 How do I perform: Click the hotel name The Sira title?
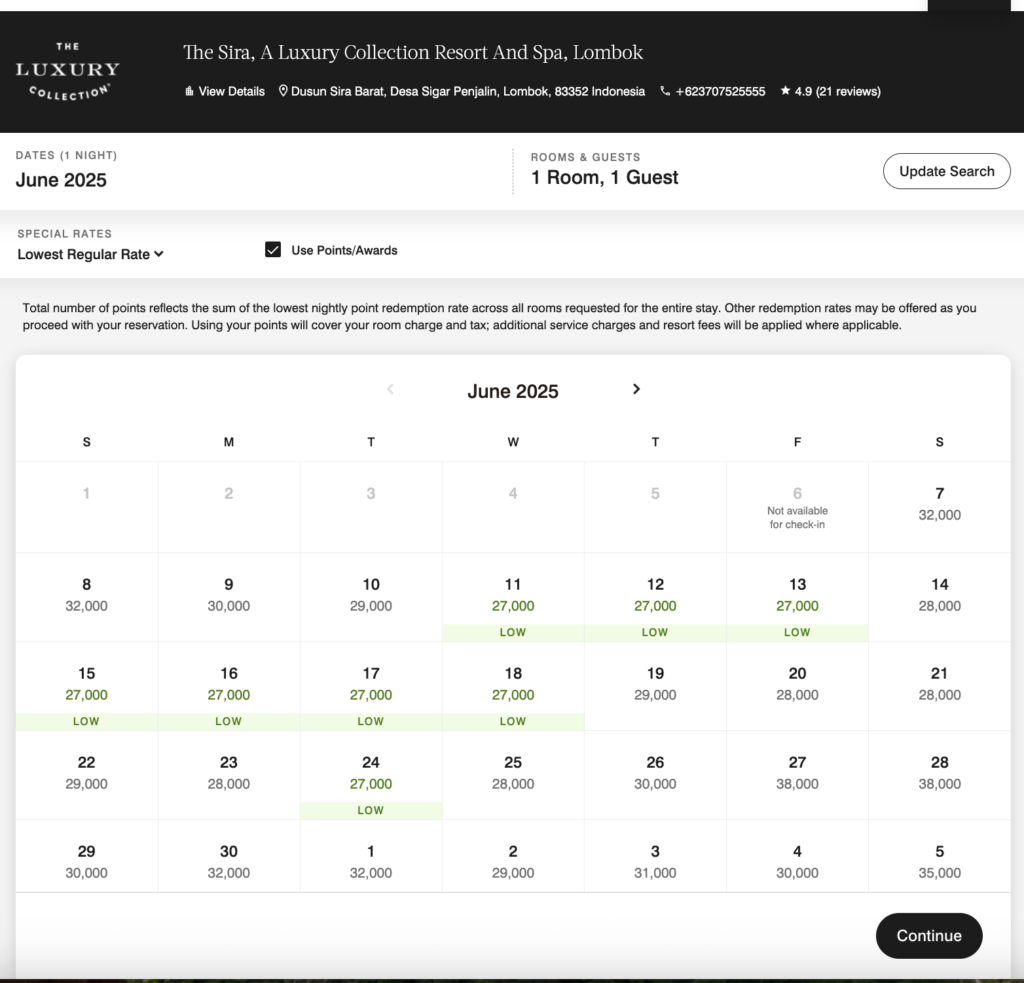(x=413, y=52)
